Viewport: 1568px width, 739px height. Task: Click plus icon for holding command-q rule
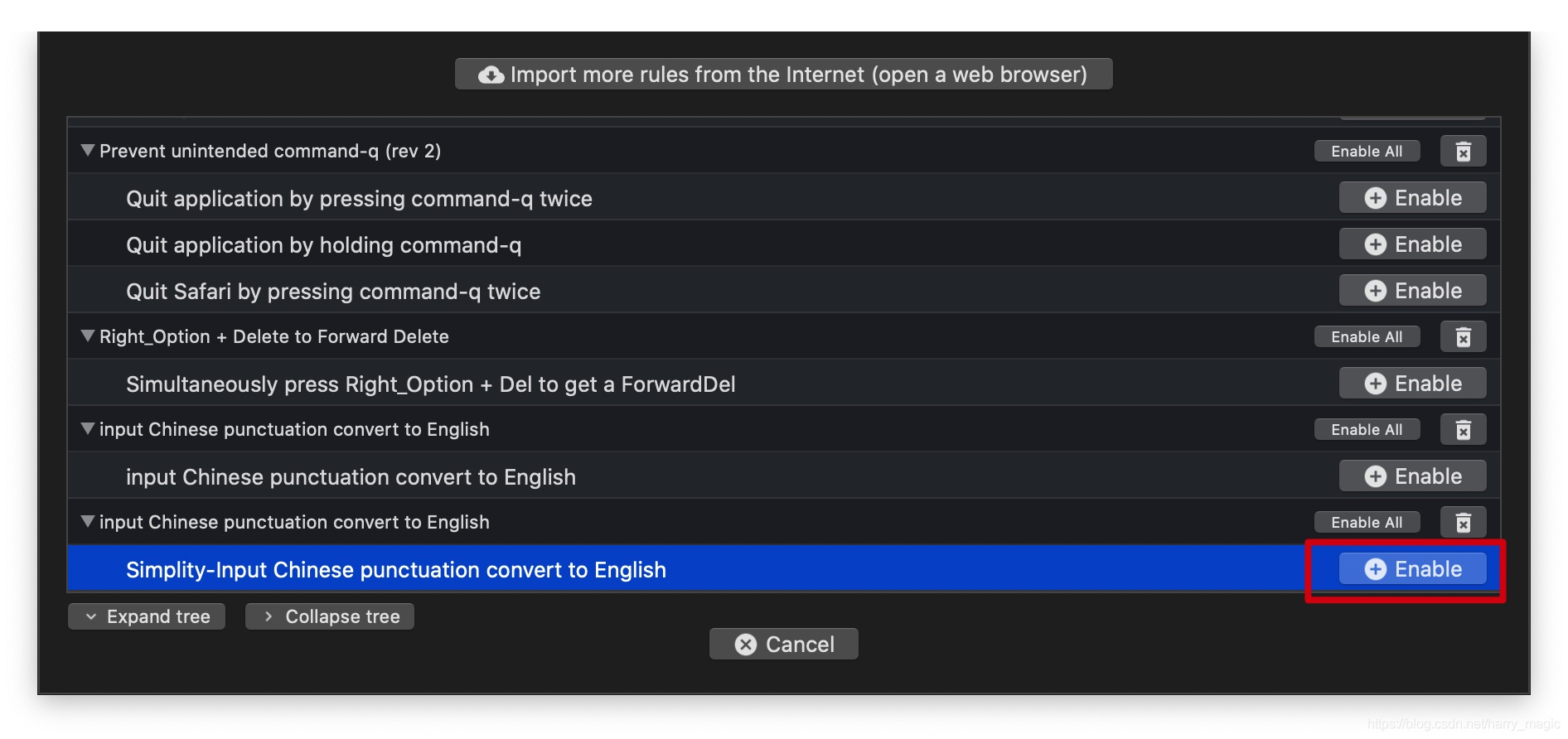pos(1376,244)
